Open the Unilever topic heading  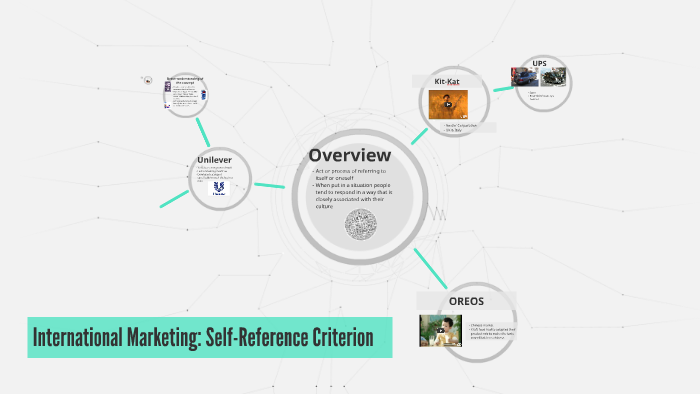point(214,160)
